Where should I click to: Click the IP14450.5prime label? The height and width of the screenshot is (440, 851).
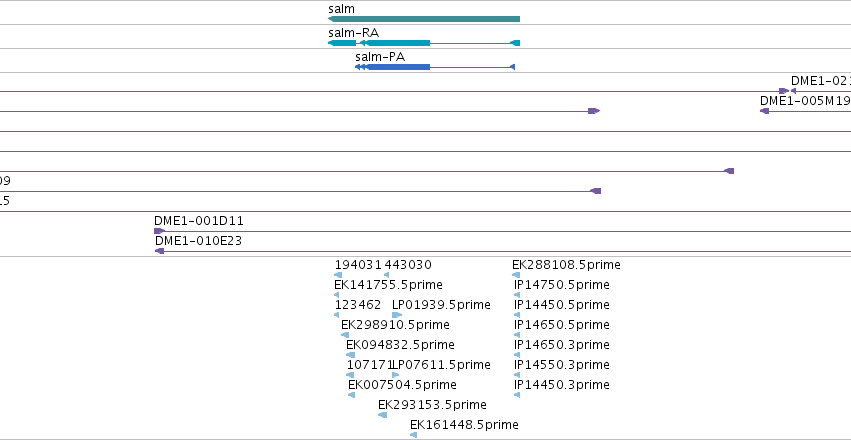point(562,305)
